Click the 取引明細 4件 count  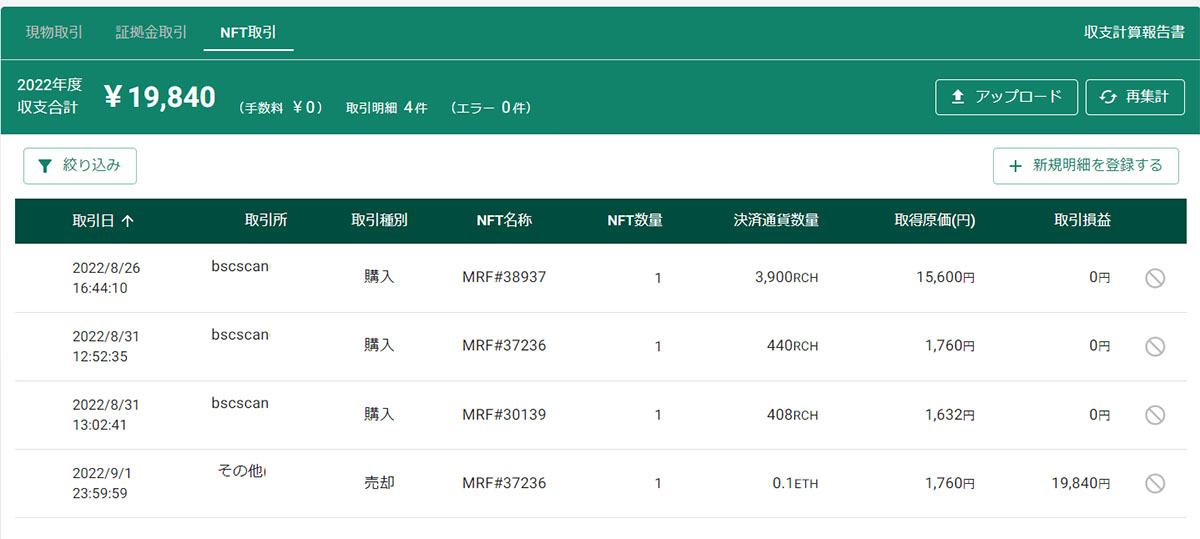click(x=386, y=107)
